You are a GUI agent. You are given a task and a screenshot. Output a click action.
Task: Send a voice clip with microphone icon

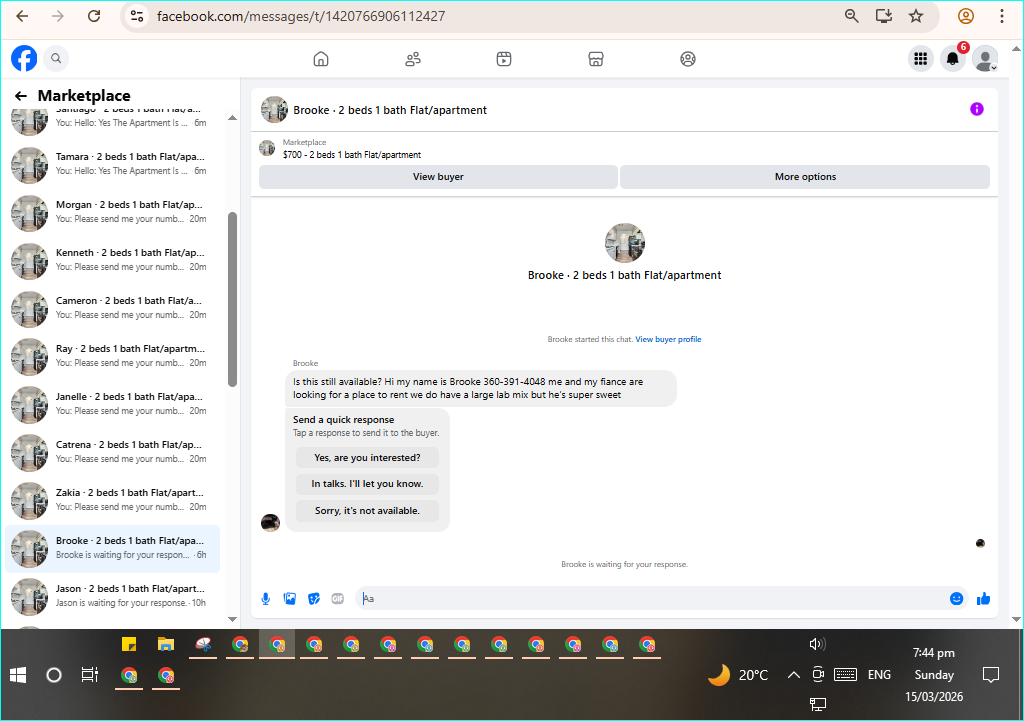pos(266,598)
